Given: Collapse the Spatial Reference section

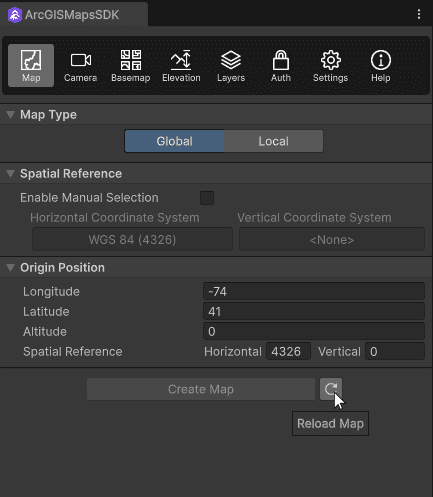Looking at the screenshot, I should click(11, 174).
